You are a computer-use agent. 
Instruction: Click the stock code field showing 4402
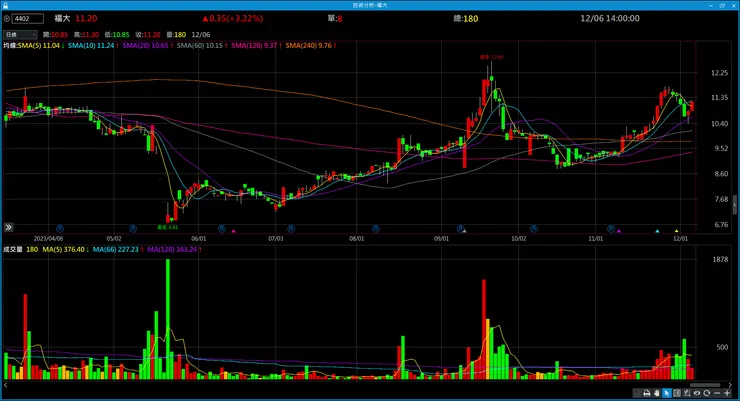(27, 19)
